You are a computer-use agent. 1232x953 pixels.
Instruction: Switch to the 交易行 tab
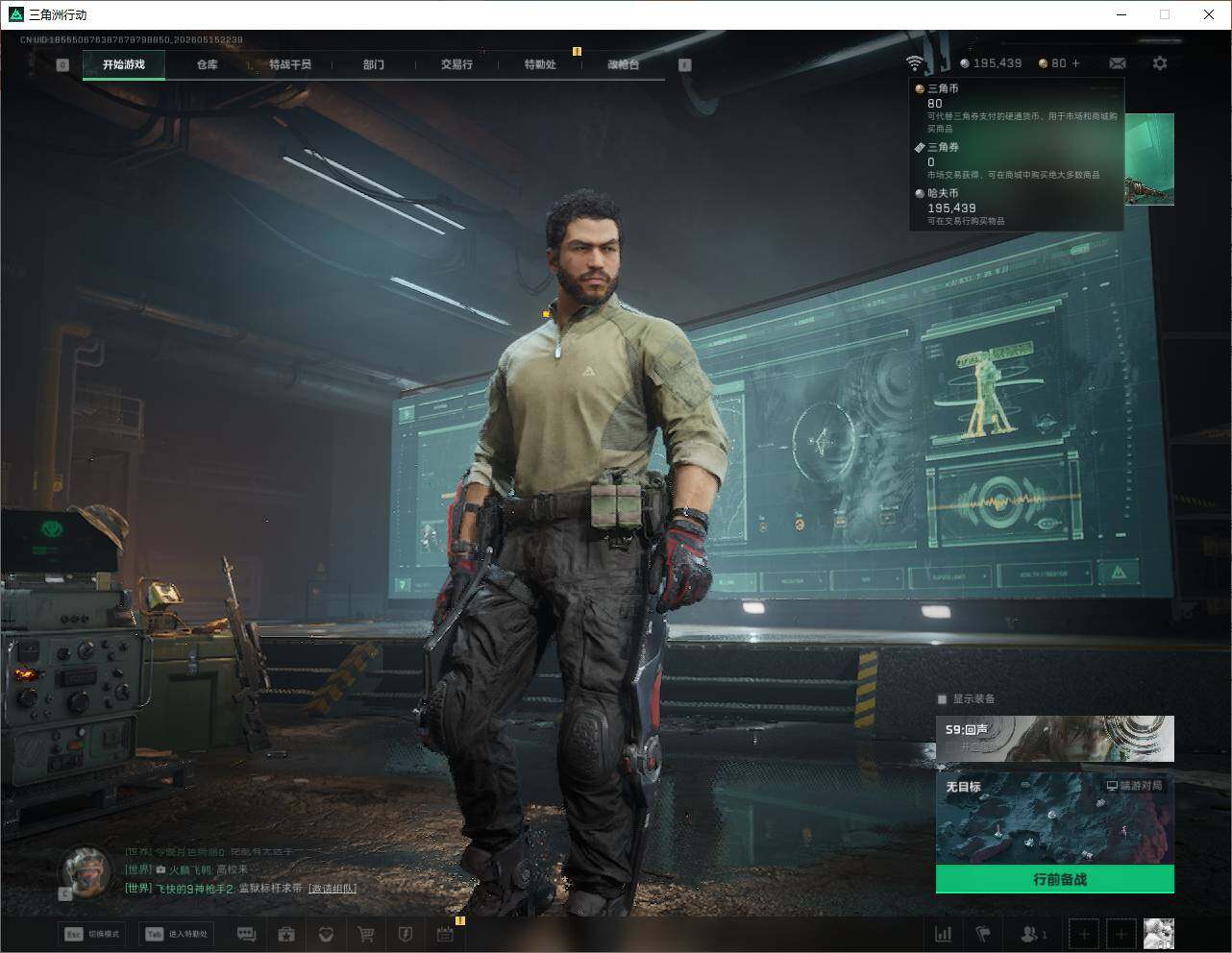coord(456,64)
